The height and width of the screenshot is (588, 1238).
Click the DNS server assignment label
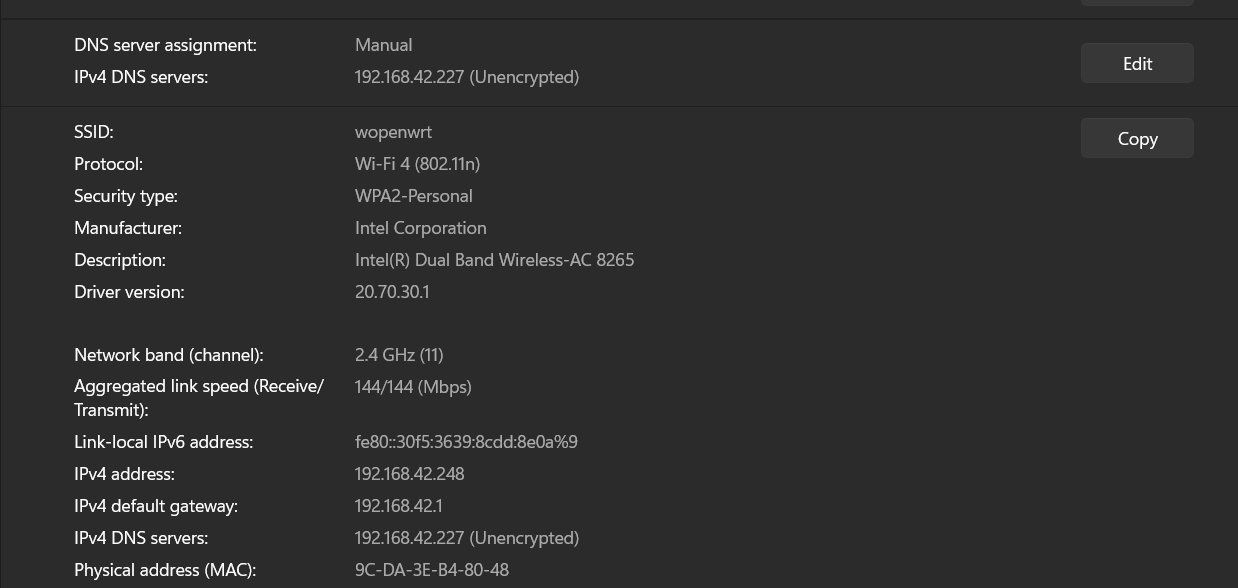(165, 45)
